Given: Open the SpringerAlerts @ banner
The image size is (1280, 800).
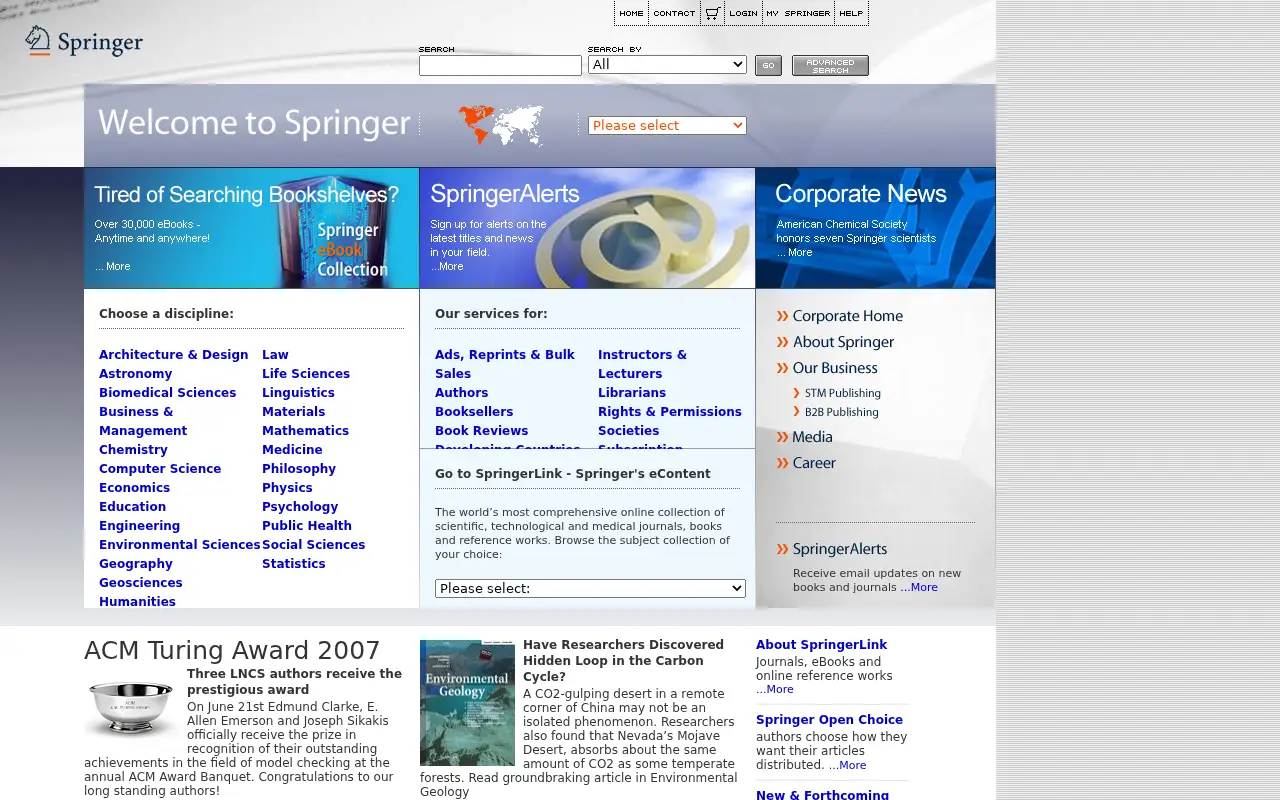Looking at the screenshot, I should (x=587, y=228).
